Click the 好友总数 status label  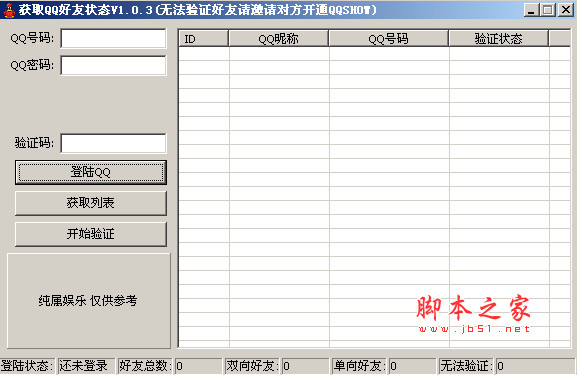click(145, 366)
